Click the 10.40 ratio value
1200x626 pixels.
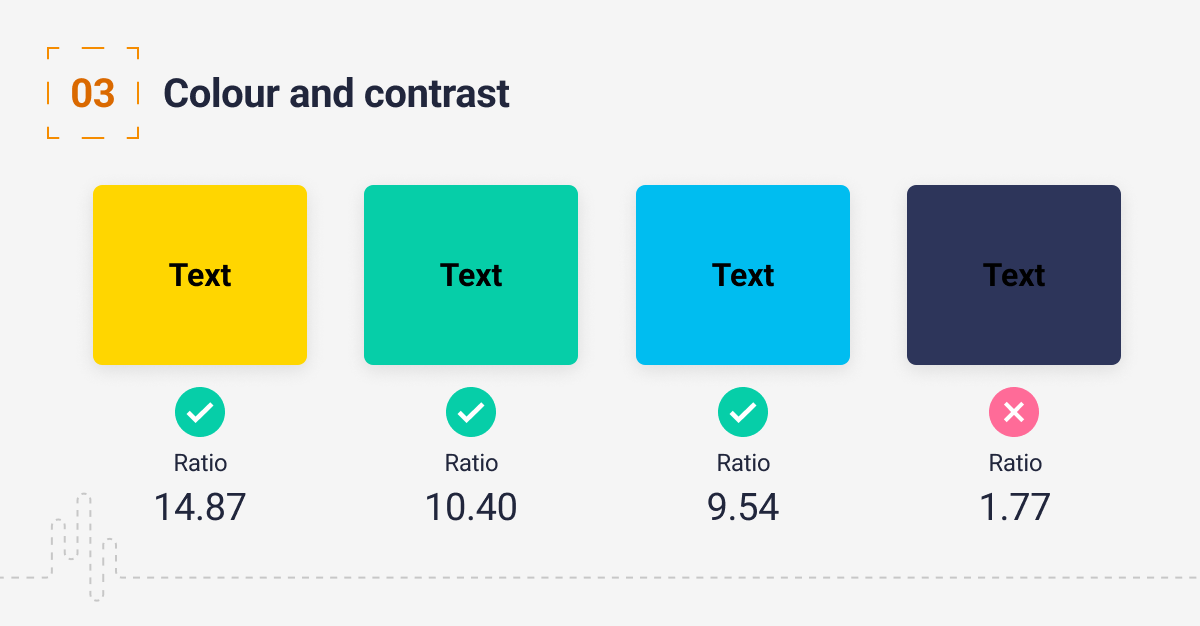click(x=471, y=507)
